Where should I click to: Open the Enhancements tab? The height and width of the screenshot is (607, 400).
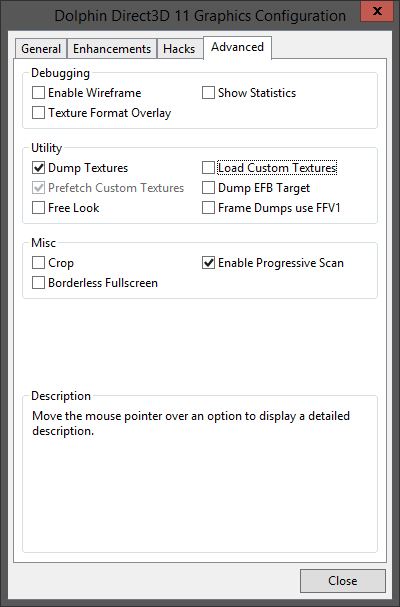pyautogui.click(x=112, y=49)
